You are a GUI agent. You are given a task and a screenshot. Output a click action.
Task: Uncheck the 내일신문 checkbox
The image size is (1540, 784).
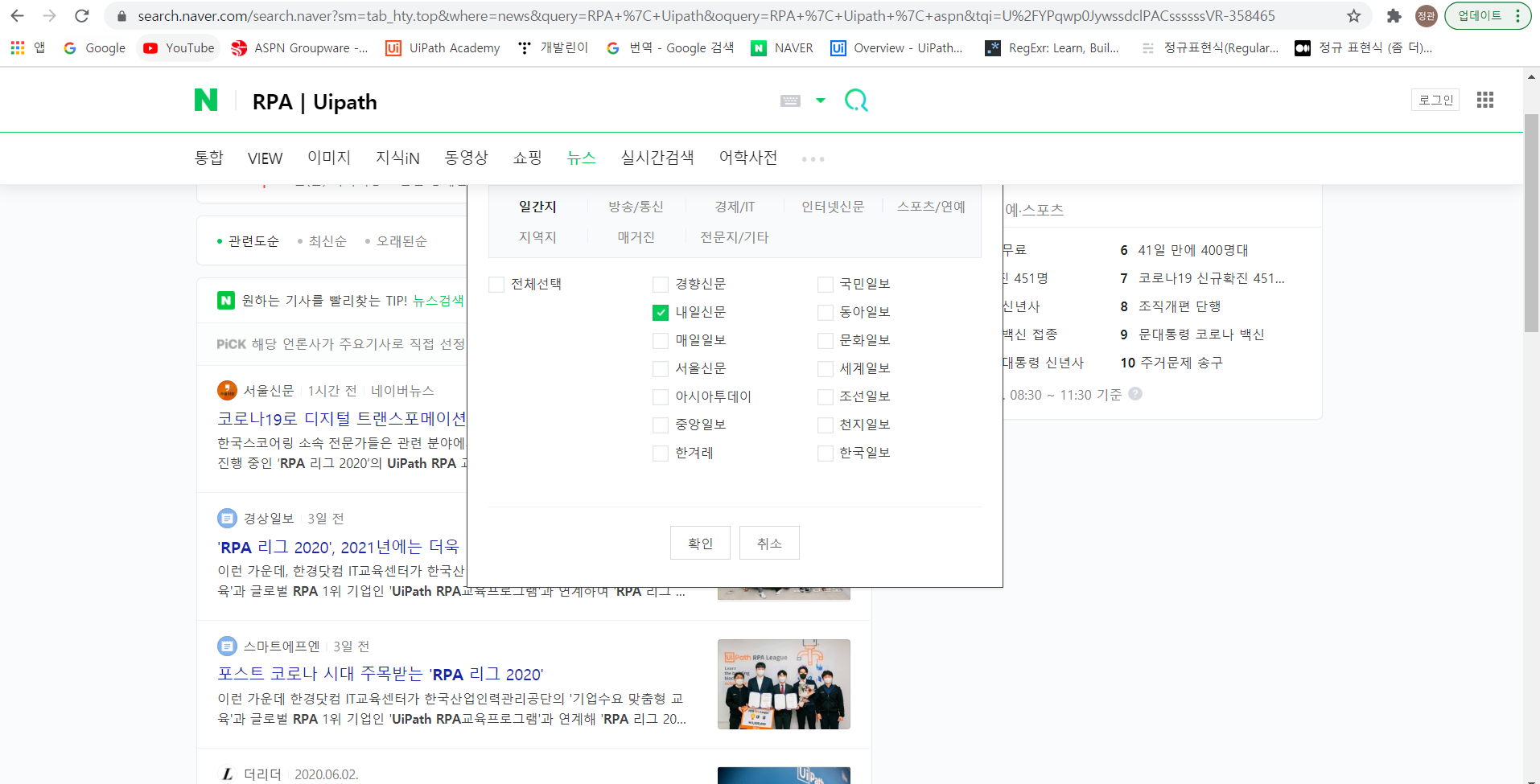661,312
